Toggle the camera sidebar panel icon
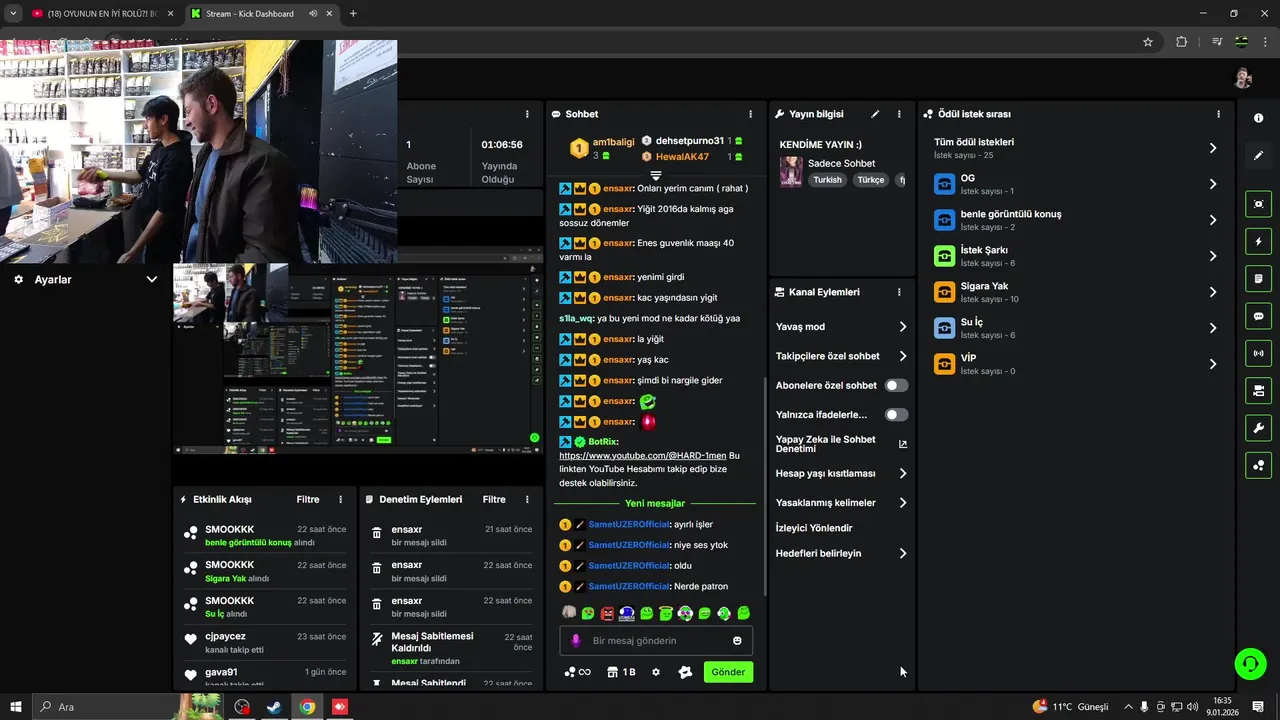Screen dimensions: 1280x720 (x=1258, y=390)
